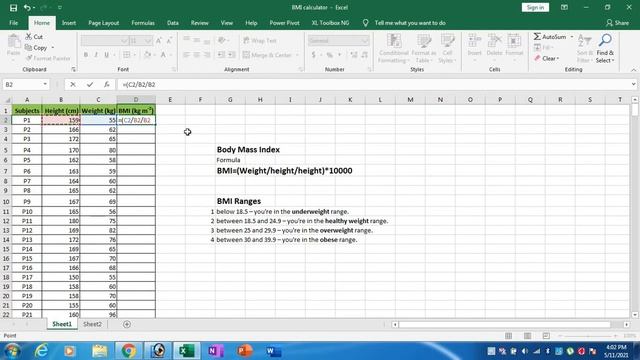
Task: Open Internet Explorer from taskbar
Action: (x=41, y=351)
